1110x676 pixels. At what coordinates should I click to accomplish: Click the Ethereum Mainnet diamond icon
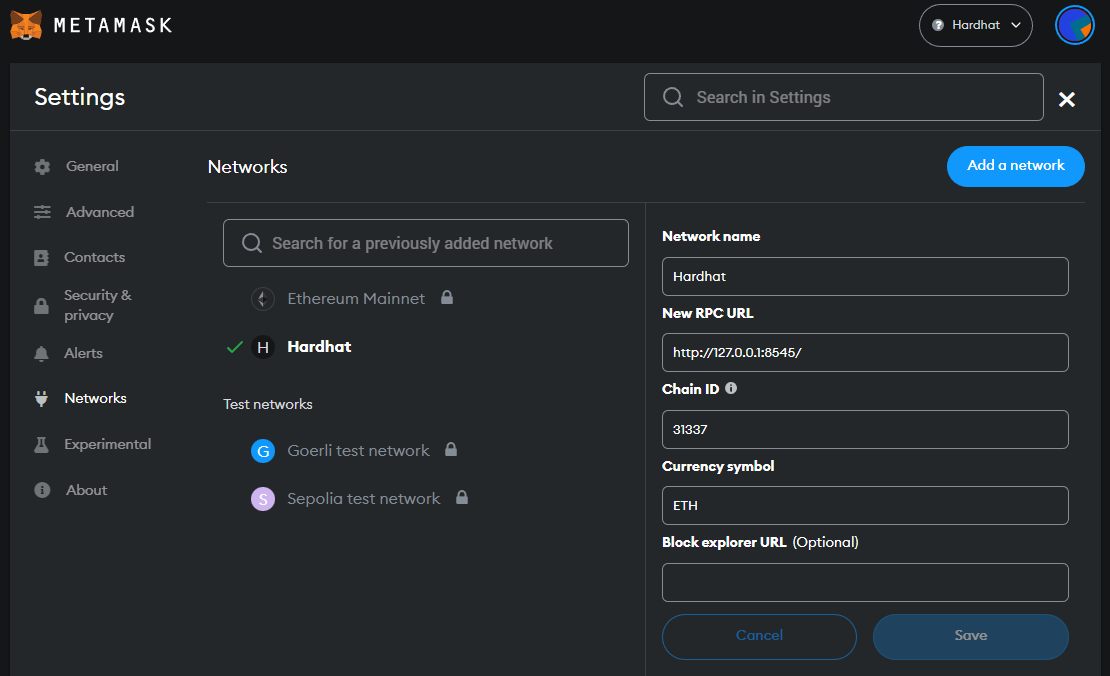point(263,299)
